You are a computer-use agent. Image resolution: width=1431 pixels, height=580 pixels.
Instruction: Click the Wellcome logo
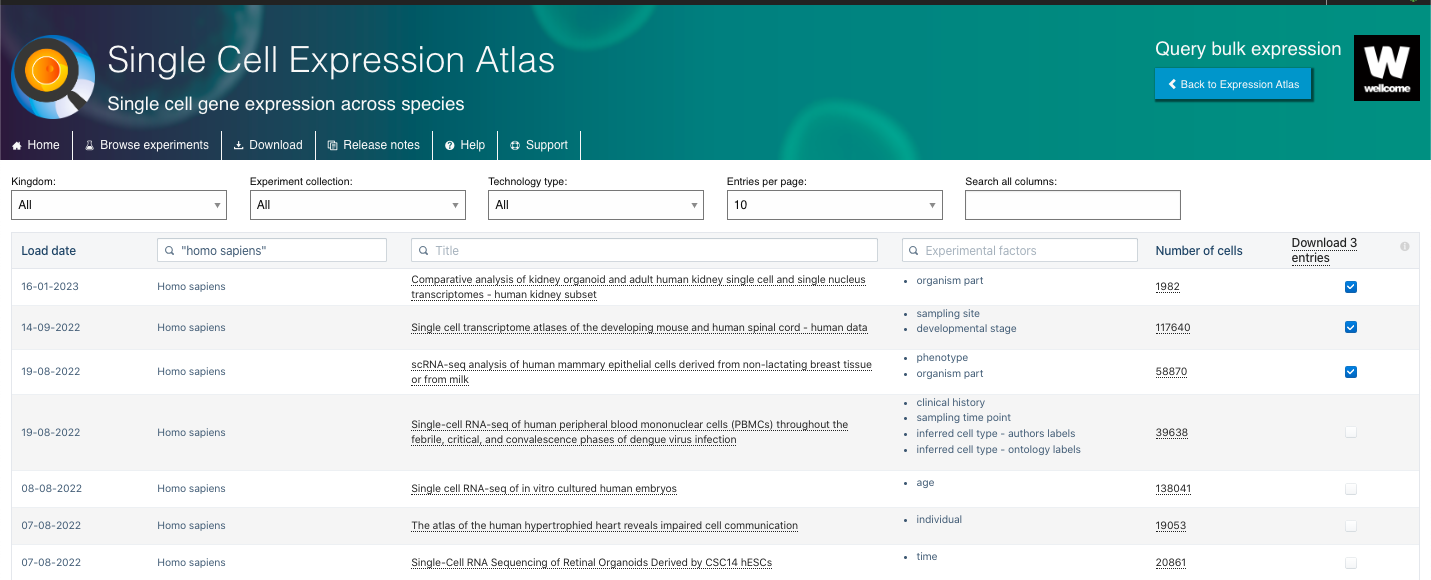point(1386,68)
